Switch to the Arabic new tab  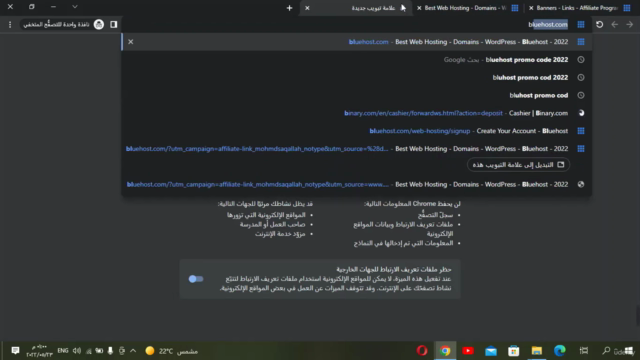[x=356, y=8]
